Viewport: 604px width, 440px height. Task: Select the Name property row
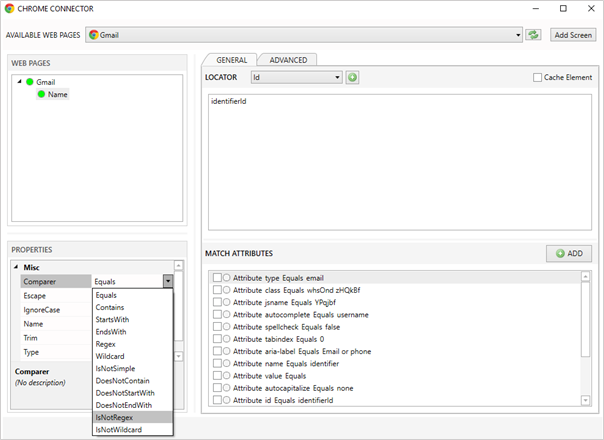56,324
